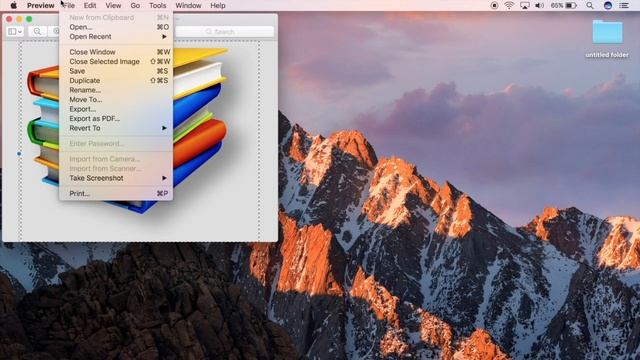Open the battery status menu
640x360 pixels.
(x=564, y=5)
